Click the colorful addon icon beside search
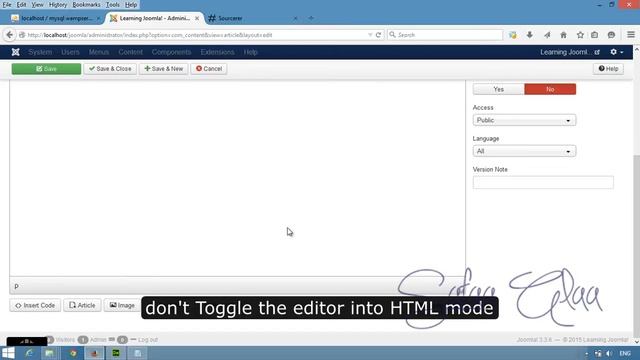Screen dimensions: 640x360 click(513, 35)
